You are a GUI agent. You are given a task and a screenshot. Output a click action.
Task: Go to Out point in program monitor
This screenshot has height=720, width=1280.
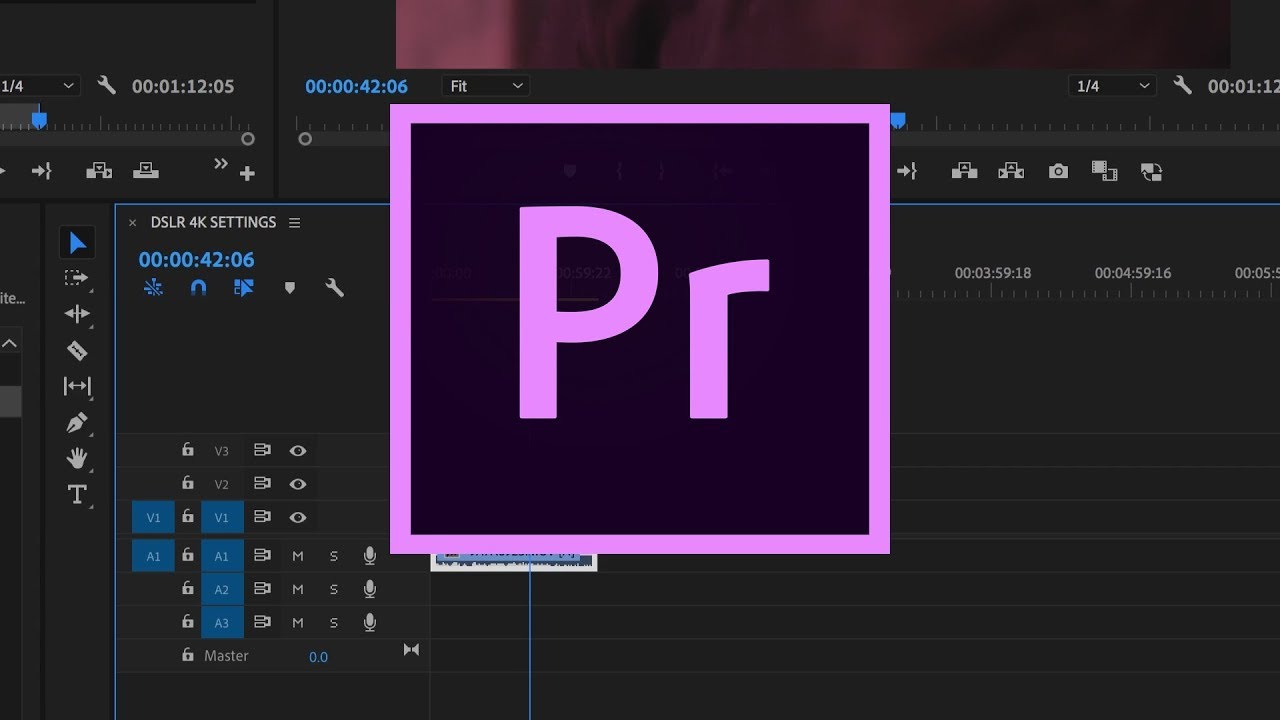(x=907, y=172)
